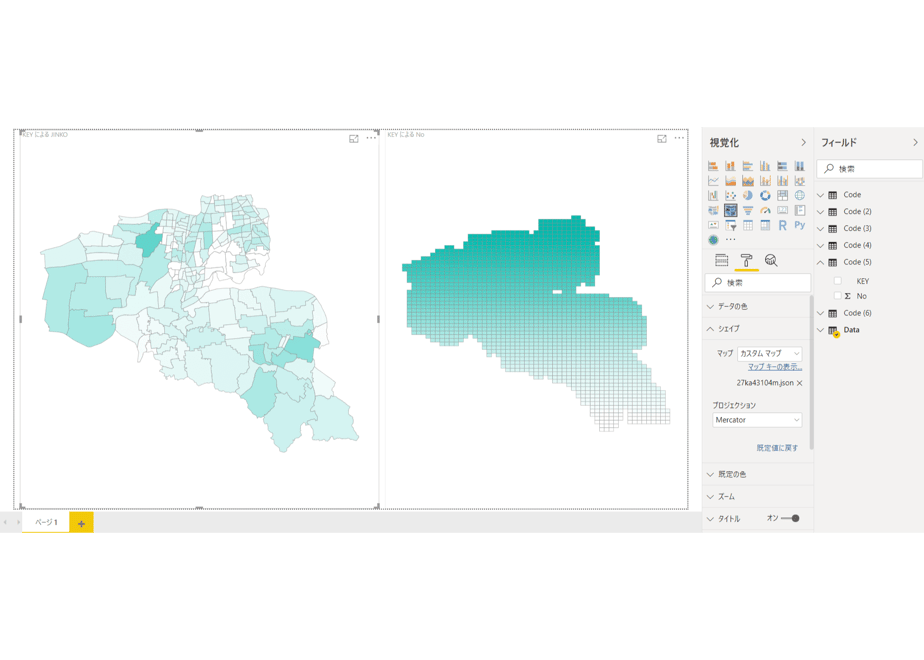Open the マップ カスタム マップ dropdown

[x=770, y=353]
